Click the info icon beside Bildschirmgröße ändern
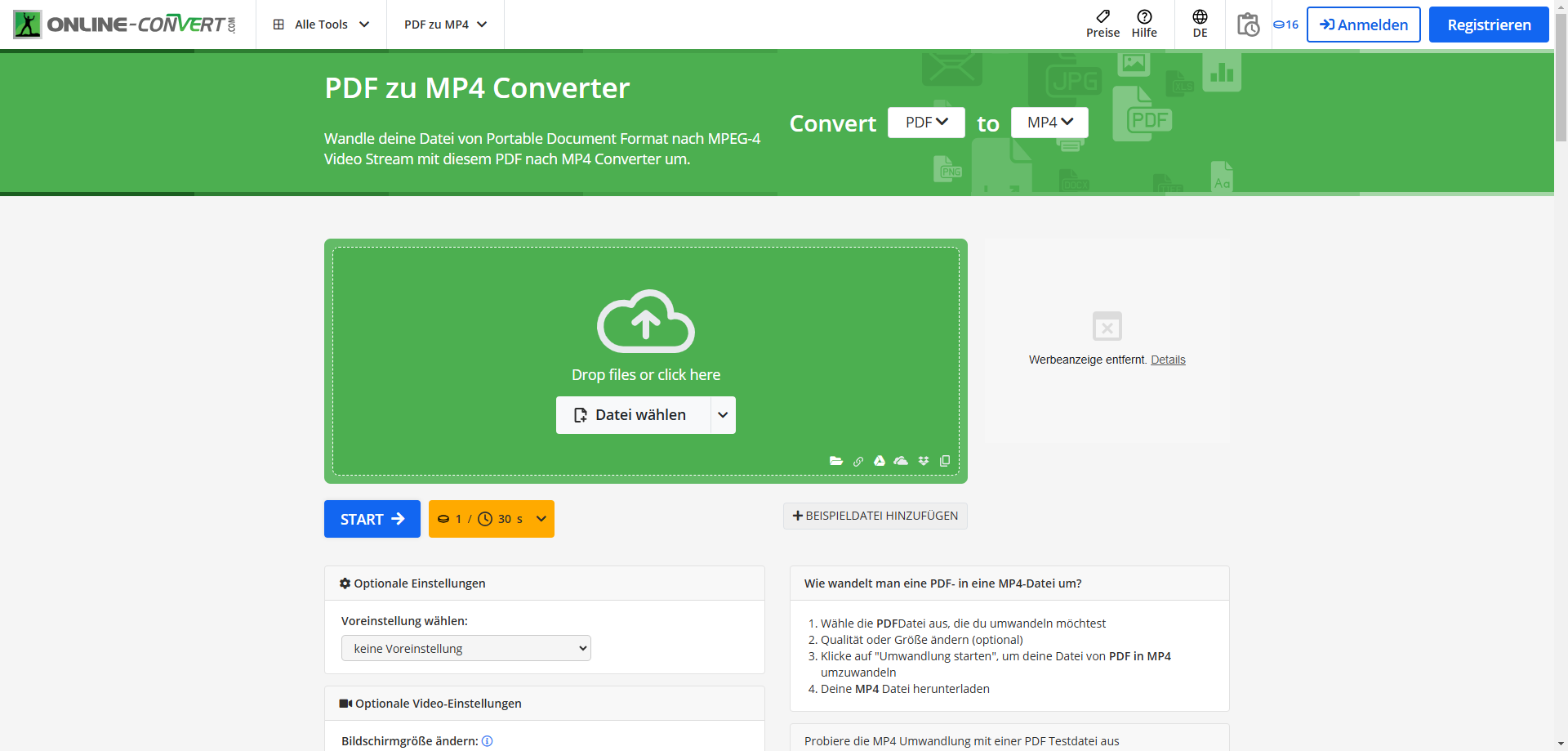Screen dimensions: 1568x751 tap(488, 741)
